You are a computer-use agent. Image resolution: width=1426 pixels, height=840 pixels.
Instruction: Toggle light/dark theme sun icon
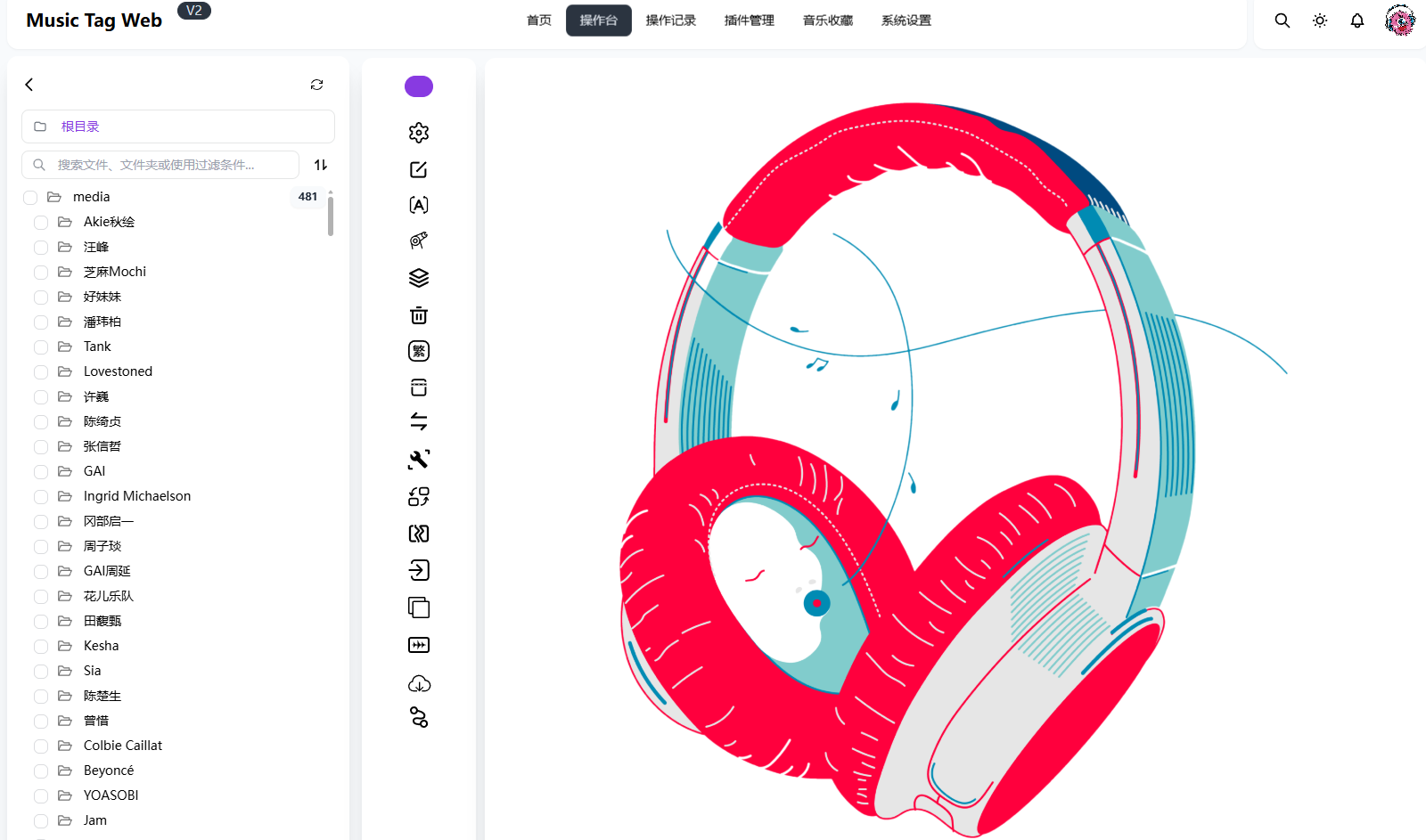pos(1320,20)
